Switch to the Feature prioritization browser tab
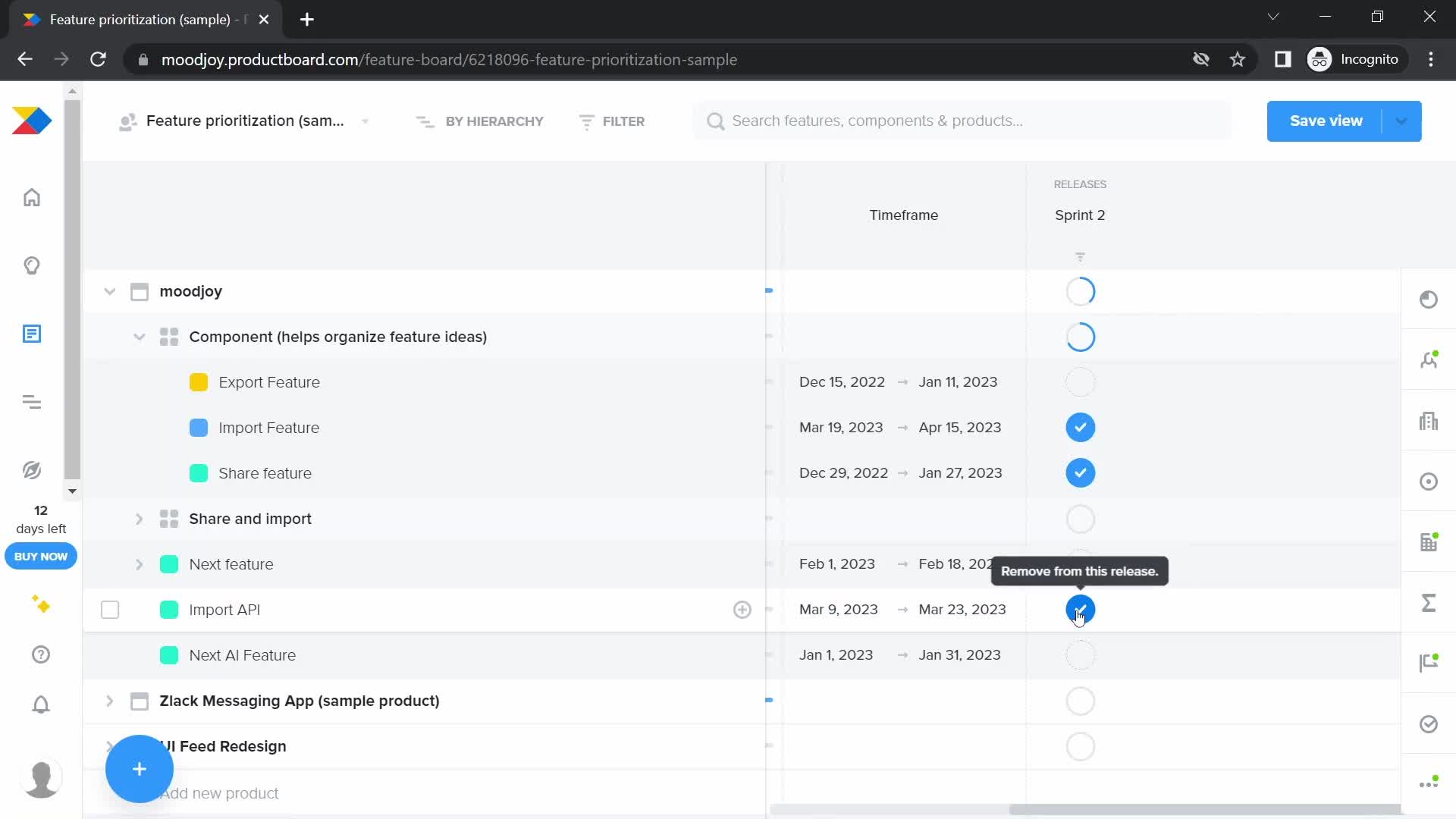The image size is (1456, 819). (144, 20)
